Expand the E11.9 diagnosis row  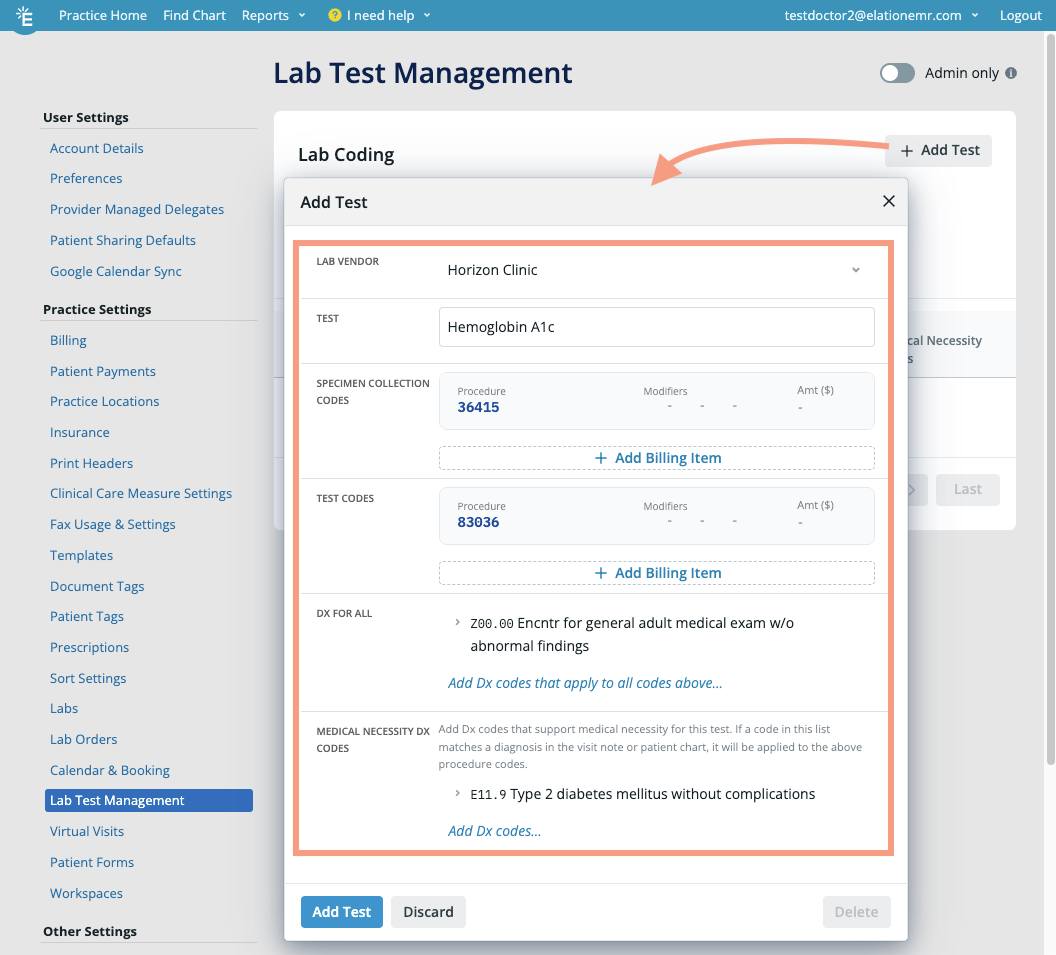[457, 794]
